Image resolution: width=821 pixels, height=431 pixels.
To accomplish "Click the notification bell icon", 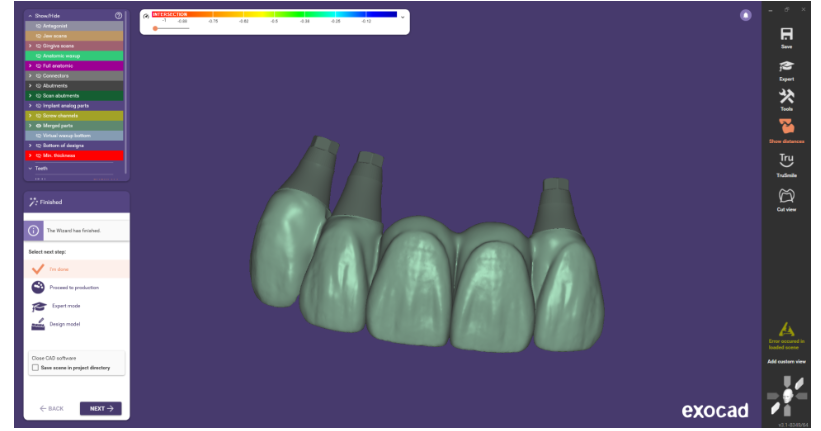I will (x=745, y=16).
